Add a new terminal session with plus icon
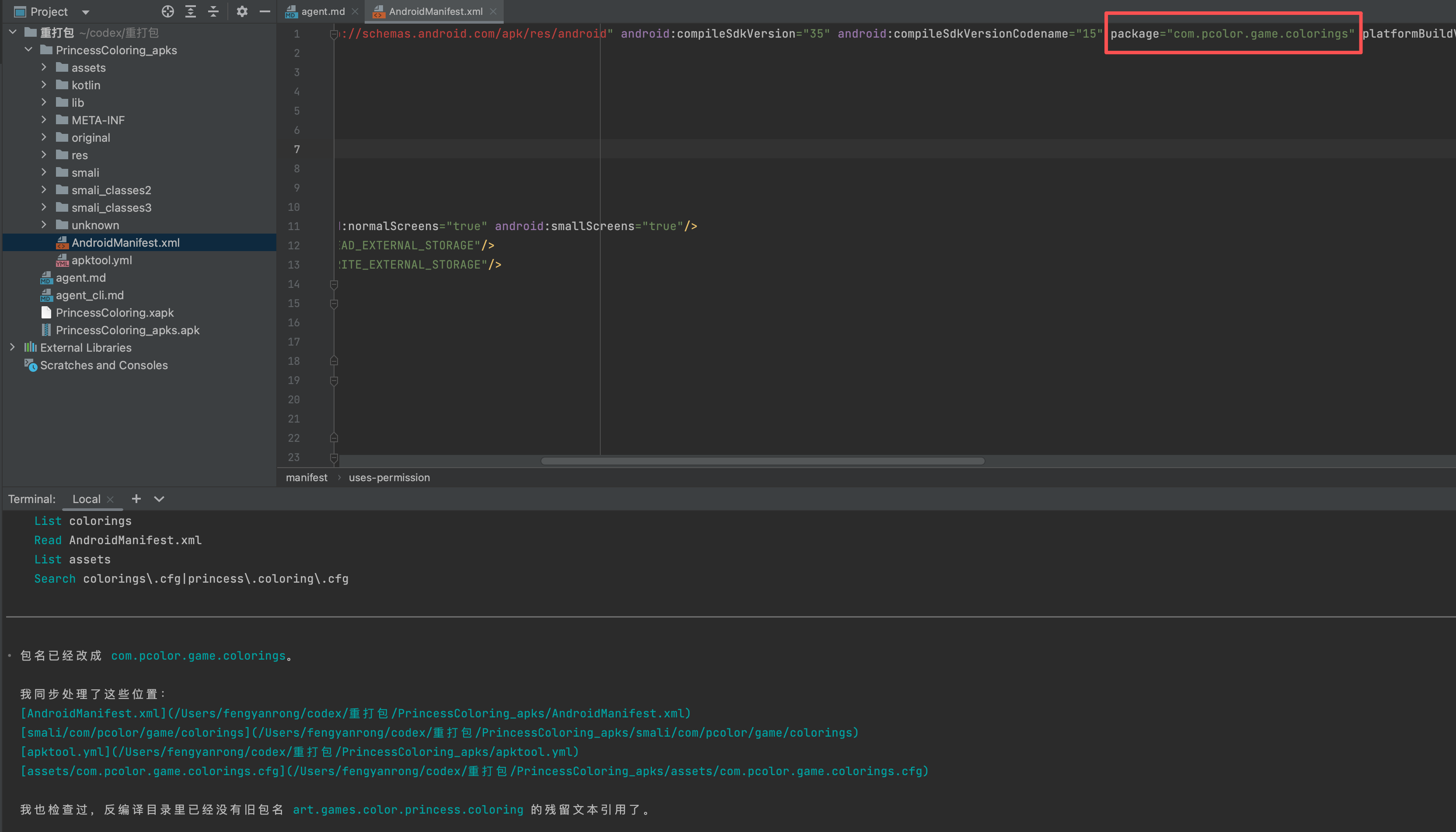The image size is (1456, 832). pos(136,499)
